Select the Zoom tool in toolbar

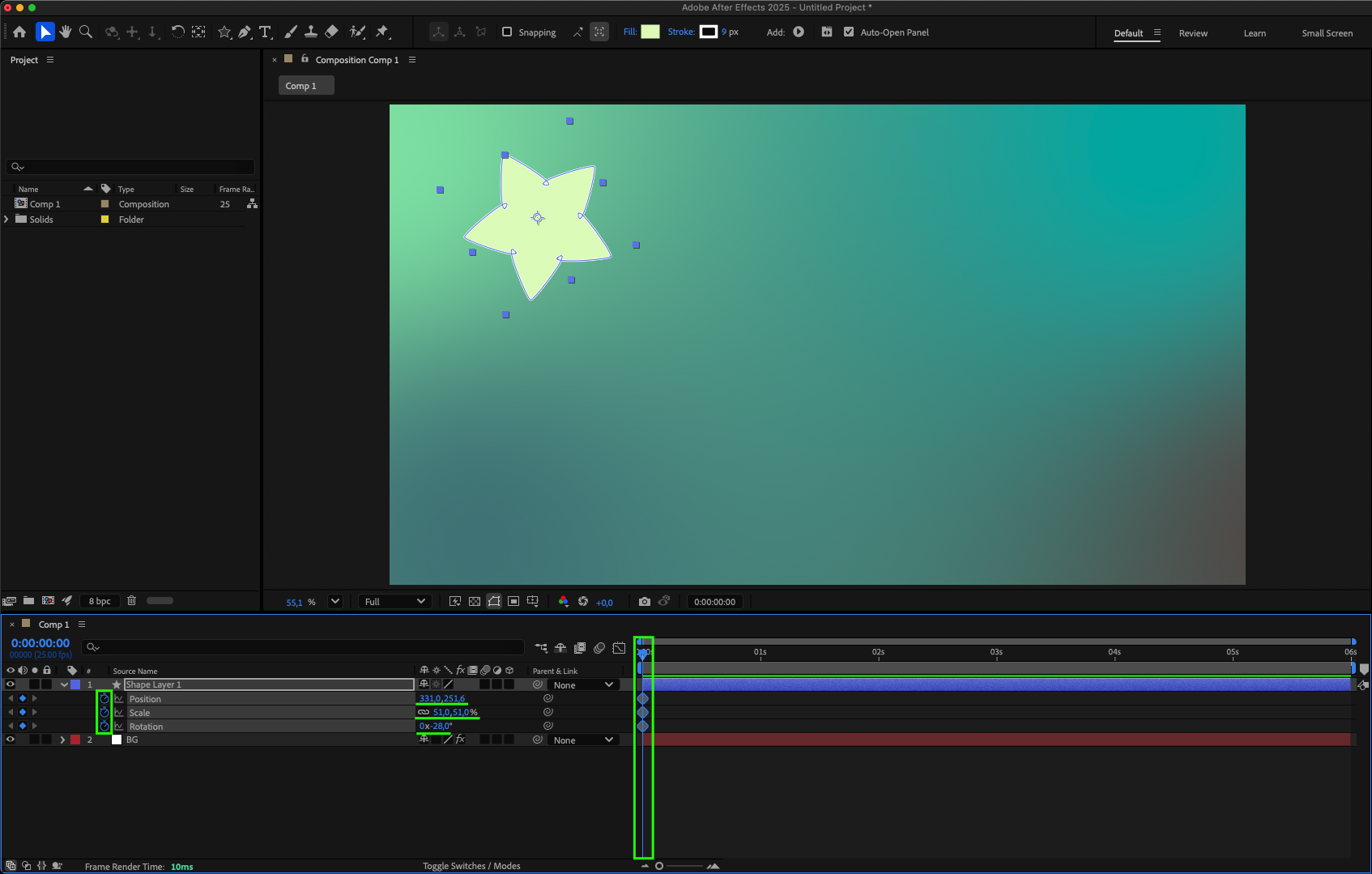point(86,32)
